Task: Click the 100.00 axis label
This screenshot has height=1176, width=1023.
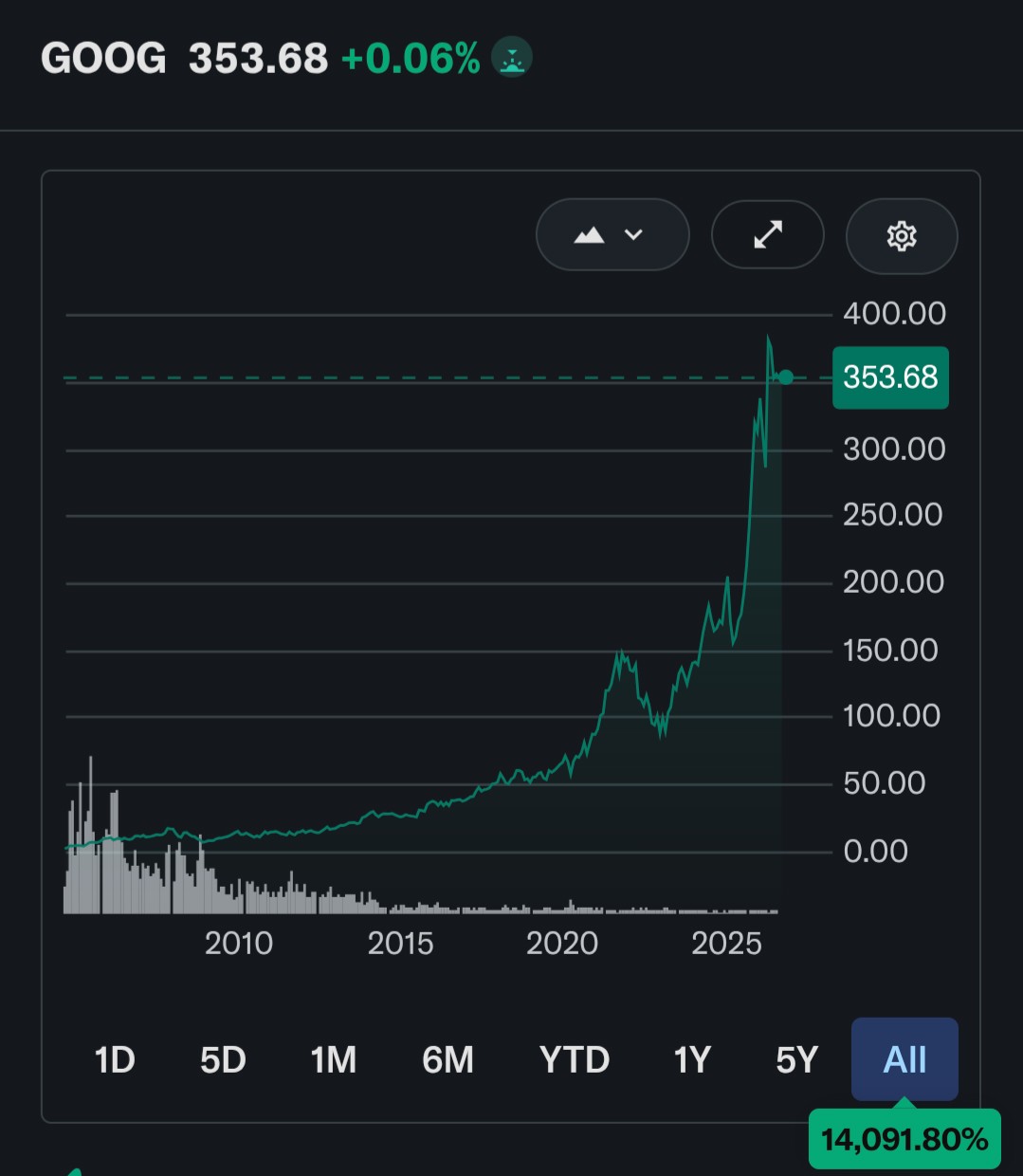Action: coord(891,715)
